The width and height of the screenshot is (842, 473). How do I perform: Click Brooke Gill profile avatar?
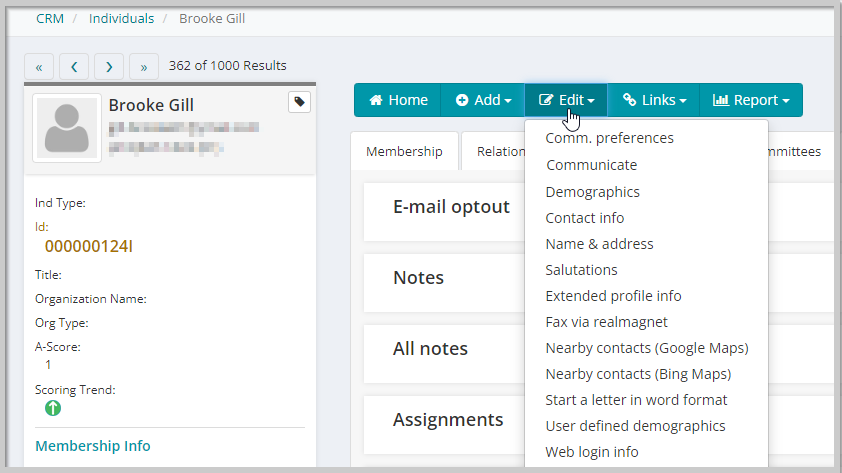67,128
